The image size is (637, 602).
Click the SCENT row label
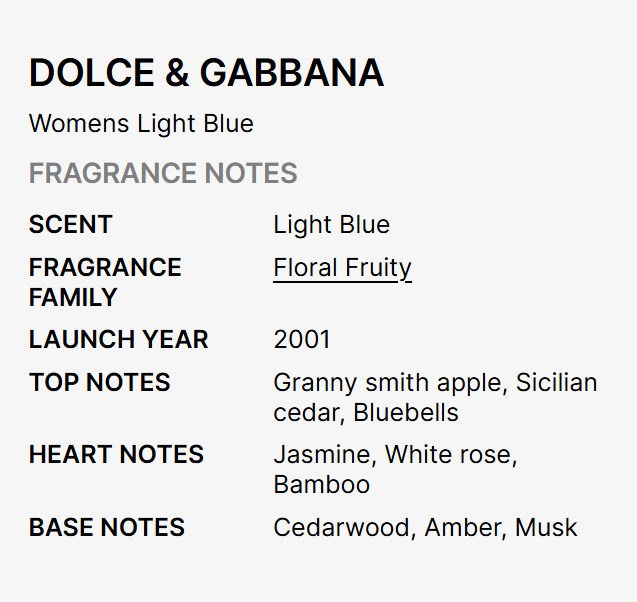pos(71,225)
